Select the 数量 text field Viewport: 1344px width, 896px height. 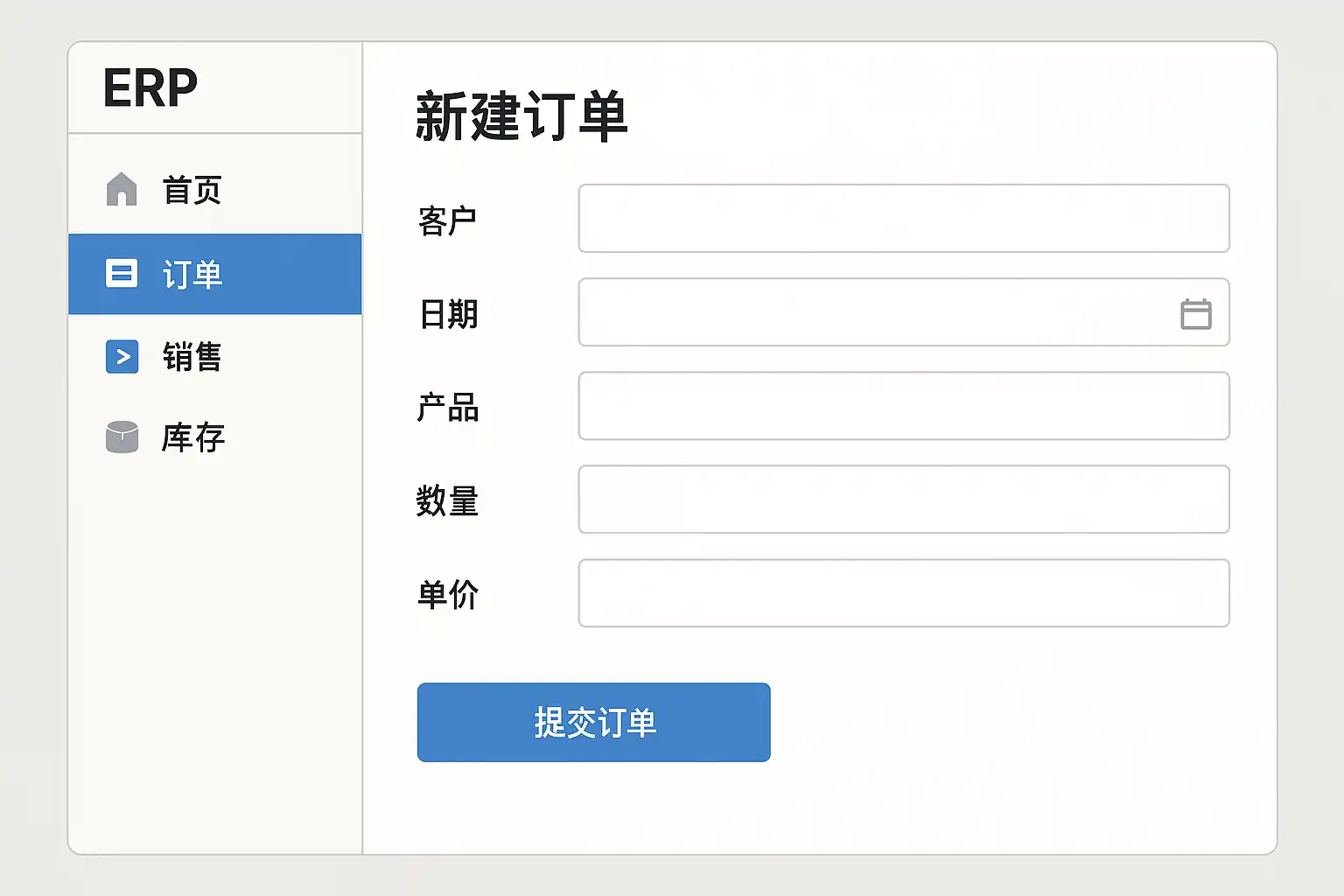pyautogui.click(x=903, y=500)
